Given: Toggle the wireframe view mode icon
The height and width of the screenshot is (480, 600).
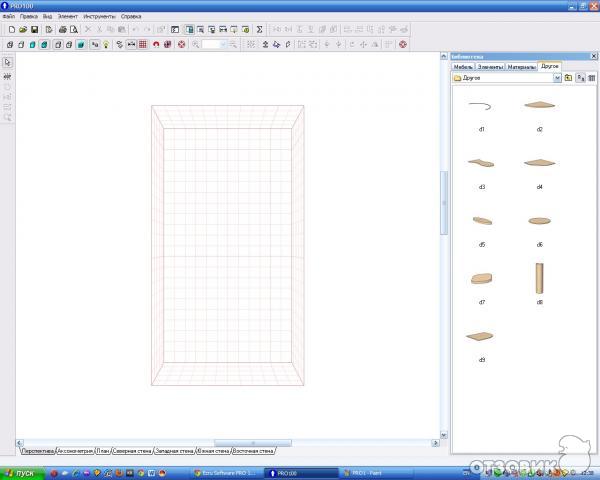Looking at the screenshot, I should tap(10, 44).
